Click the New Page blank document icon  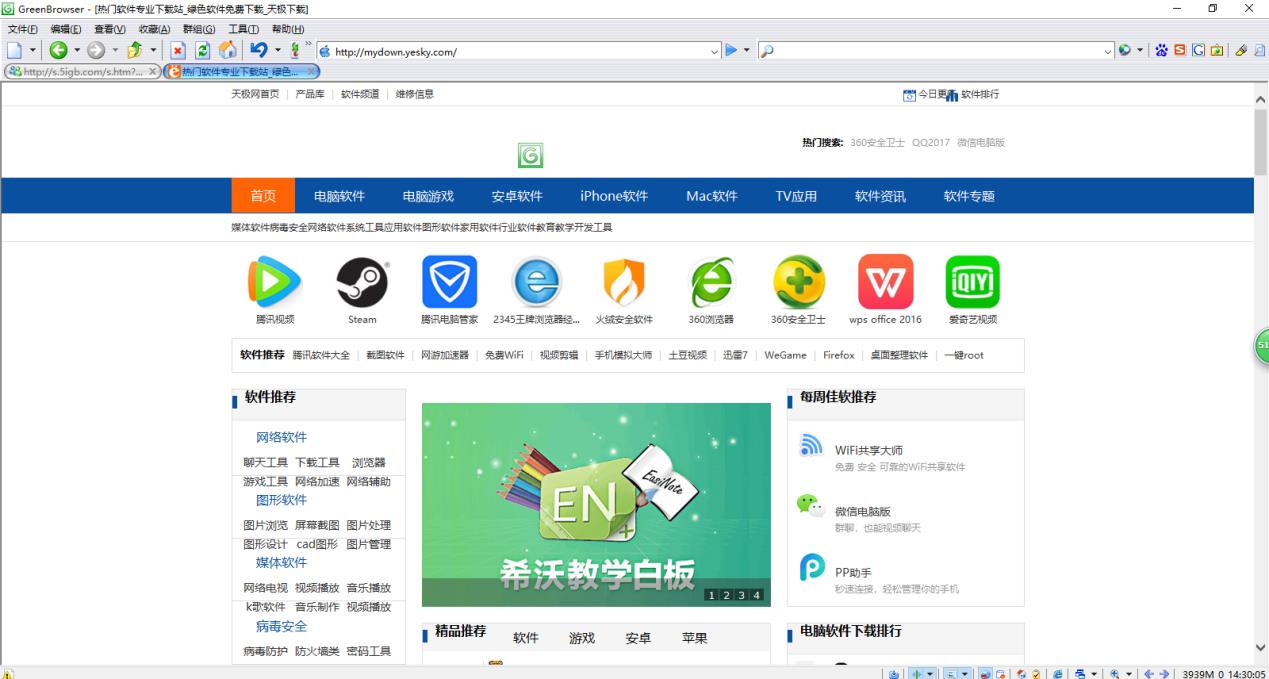(14, 48)
